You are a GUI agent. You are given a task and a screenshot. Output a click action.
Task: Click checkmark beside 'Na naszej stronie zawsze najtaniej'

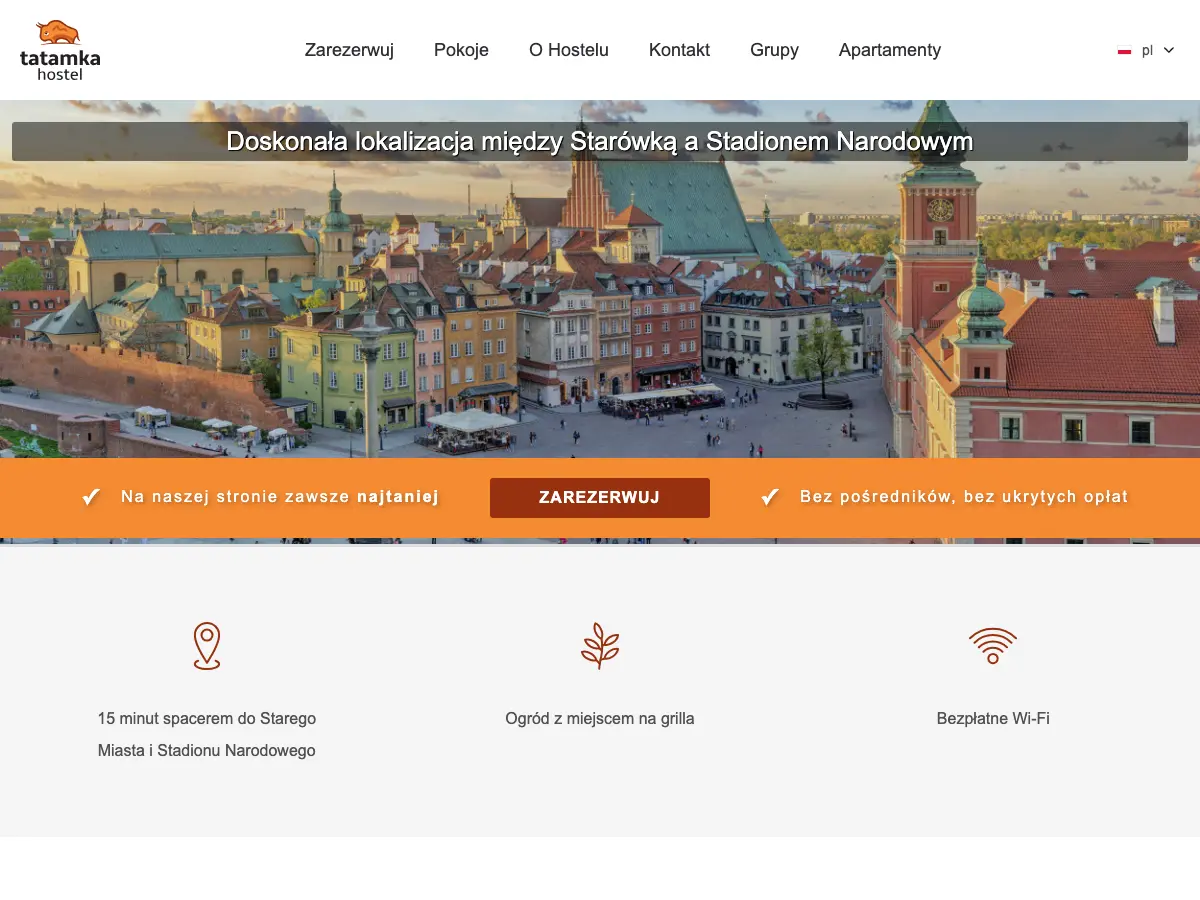coord(91,497)
